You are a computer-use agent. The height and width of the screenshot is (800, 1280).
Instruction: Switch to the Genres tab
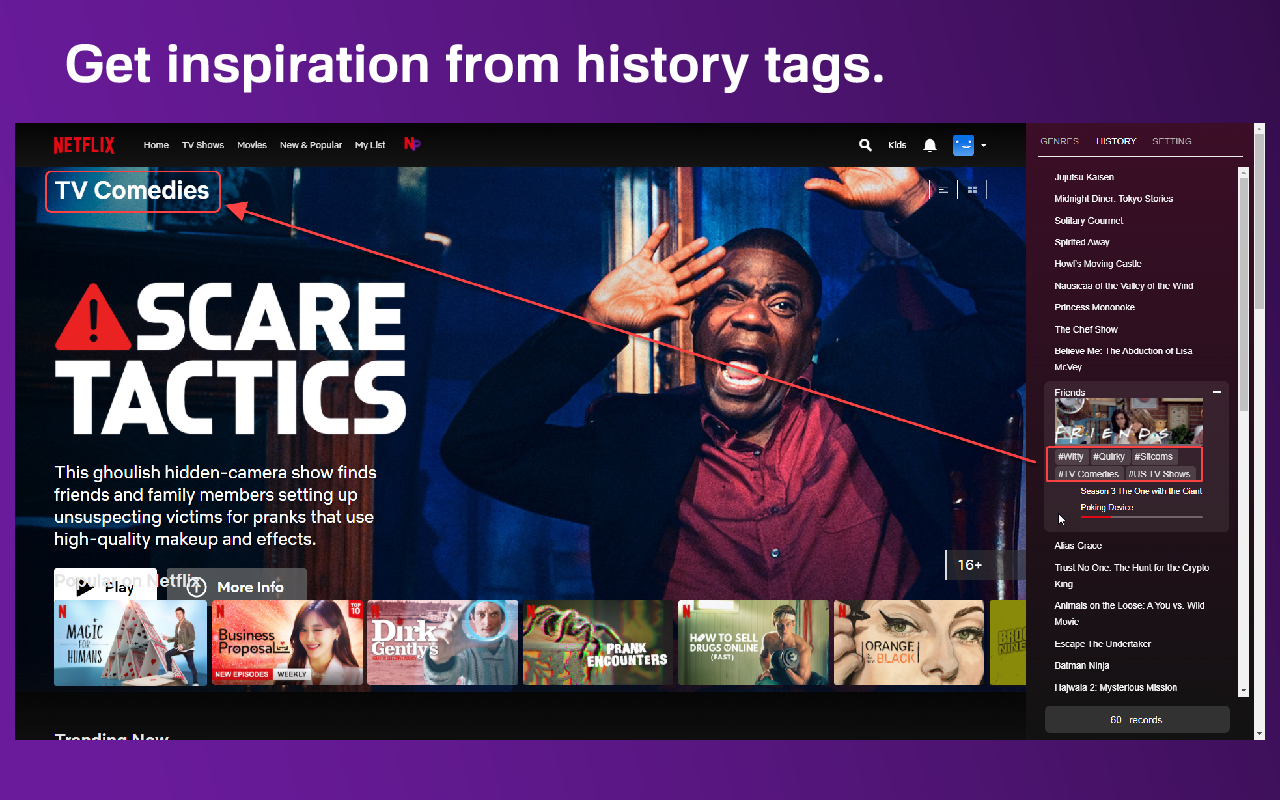point(1059,141)
